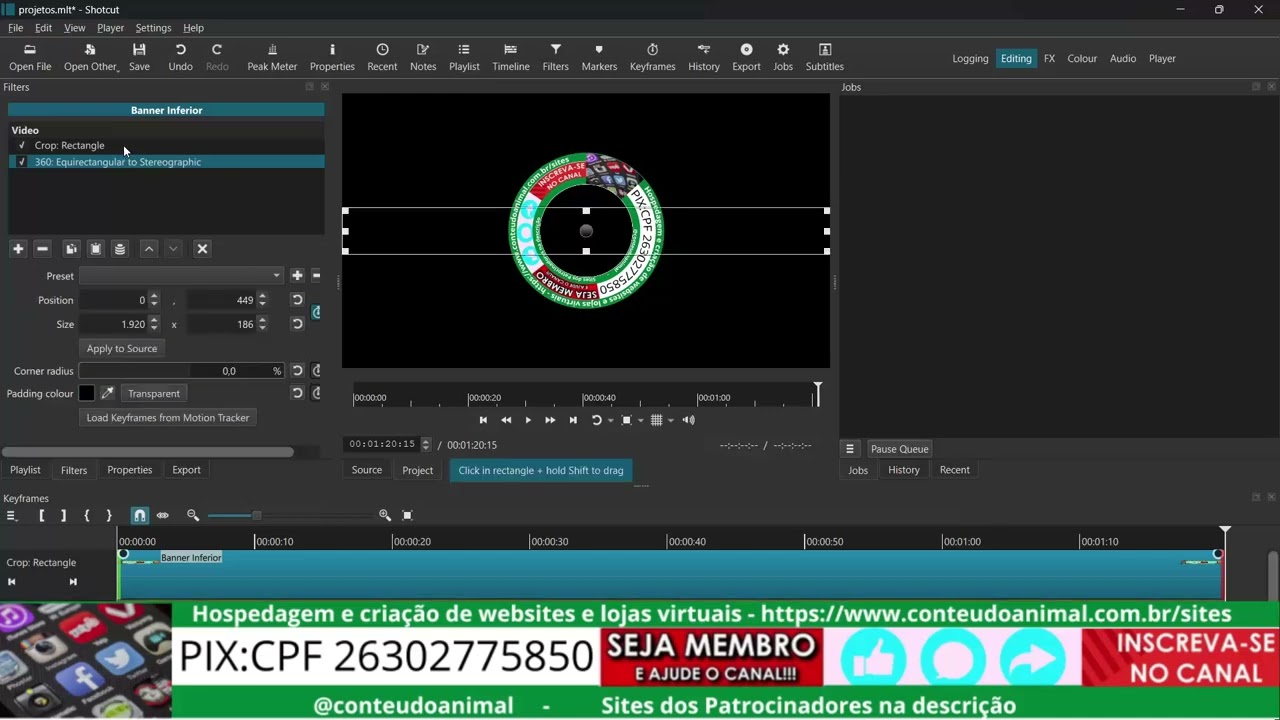Set padding colour to Transparent
Viewport: 1280px width, 720px height.
click(154, 393)
